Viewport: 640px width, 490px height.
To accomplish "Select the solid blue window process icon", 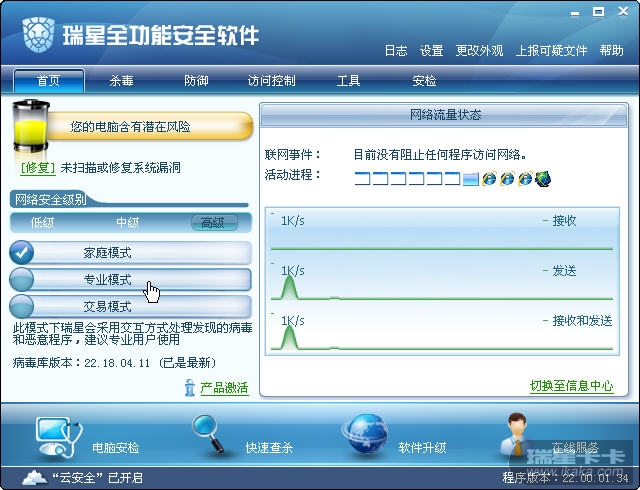I will point(470,179).
